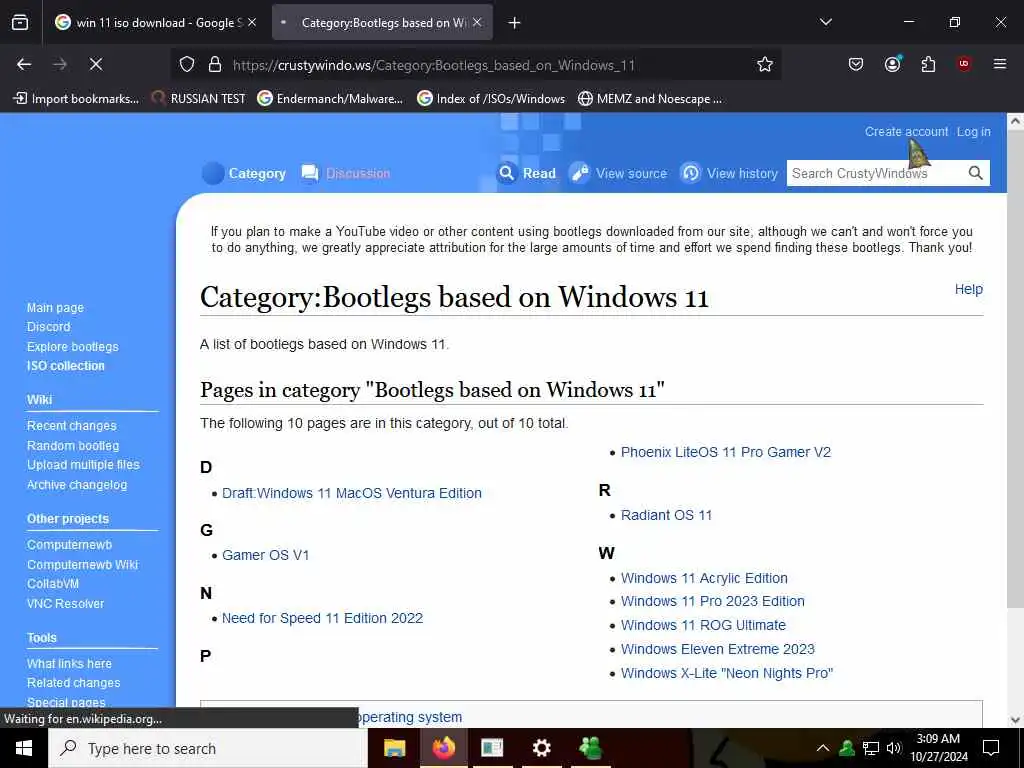Open ISO collection link

point(65,366)
